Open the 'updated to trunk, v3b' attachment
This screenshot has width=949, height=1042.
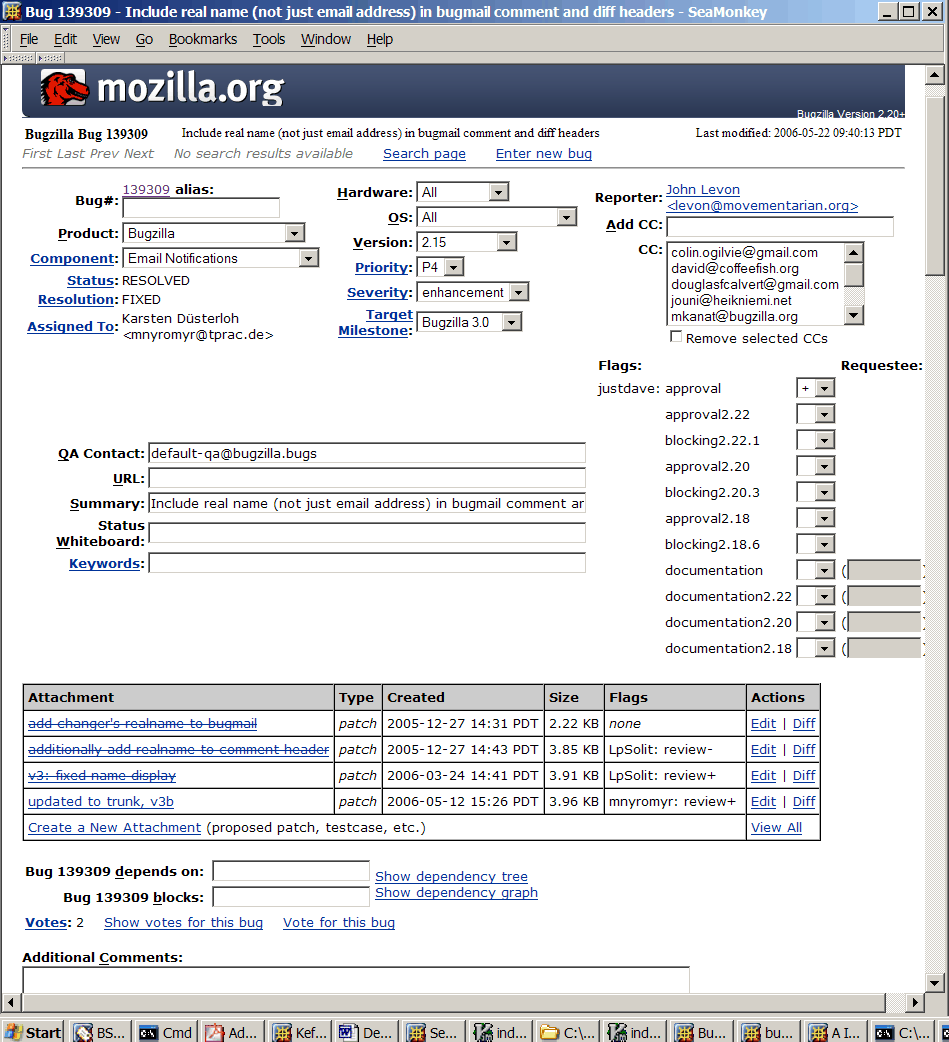tap(100, 801)
